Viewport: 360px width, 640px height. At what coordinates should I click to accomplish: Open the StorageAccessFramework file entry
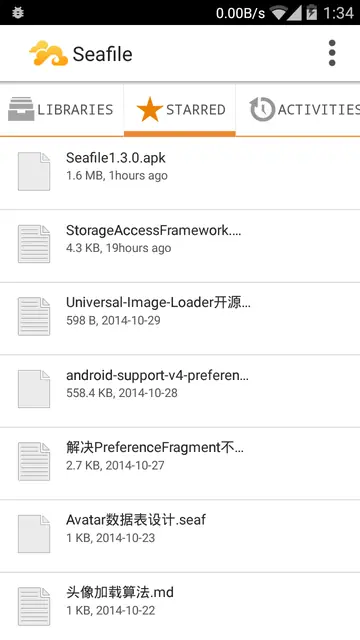180,246
